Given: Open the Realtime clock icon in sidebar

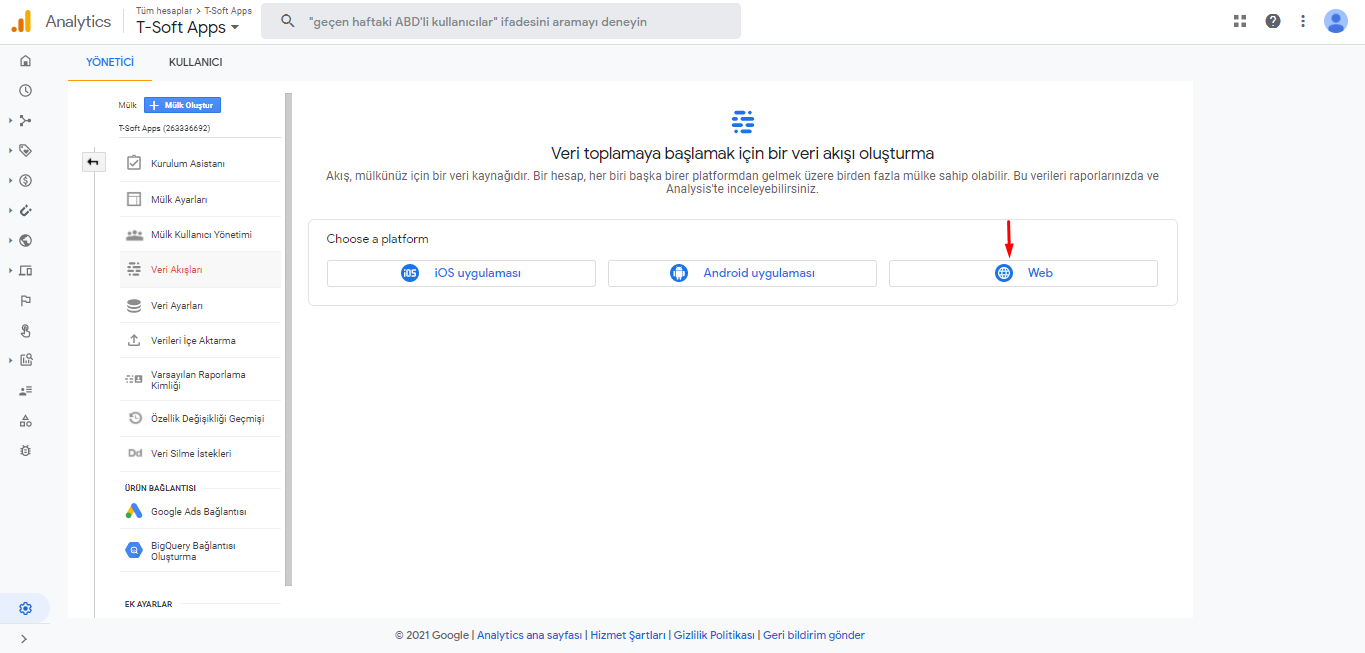Looking at the screenshot, I should [x=25, y=90].
